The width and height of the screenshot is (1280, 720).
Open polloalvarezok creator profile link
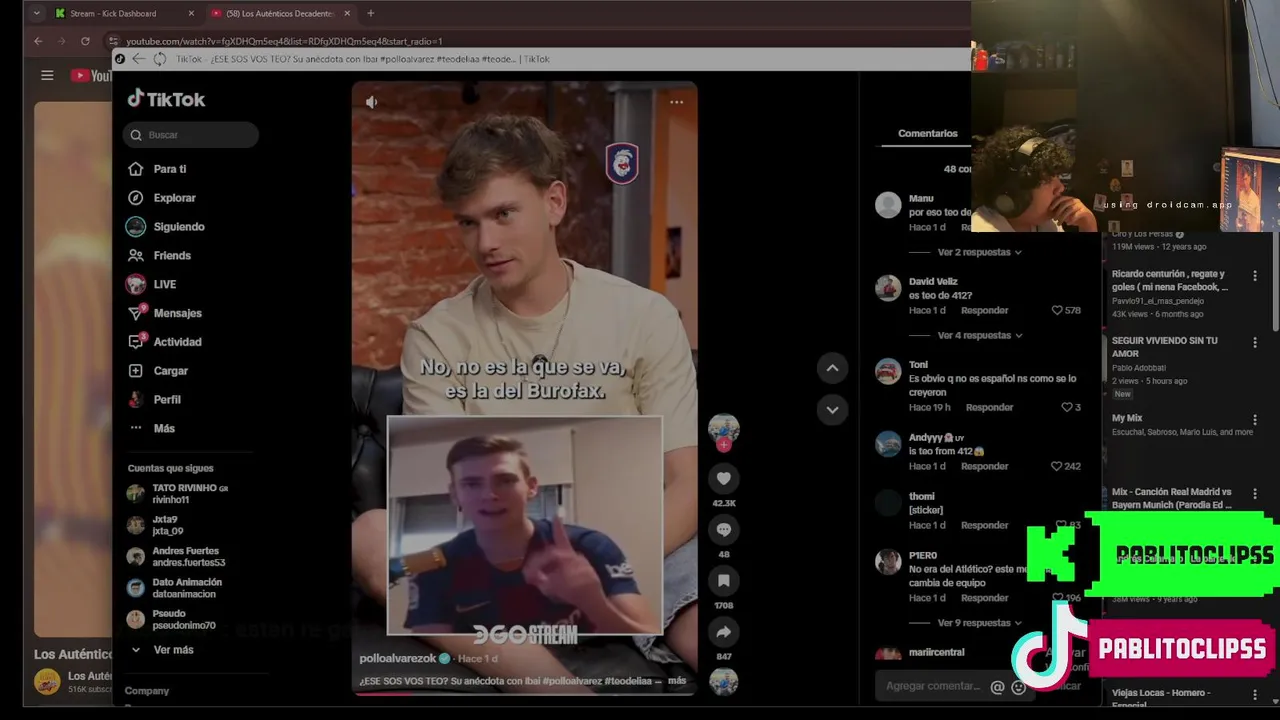398,658
